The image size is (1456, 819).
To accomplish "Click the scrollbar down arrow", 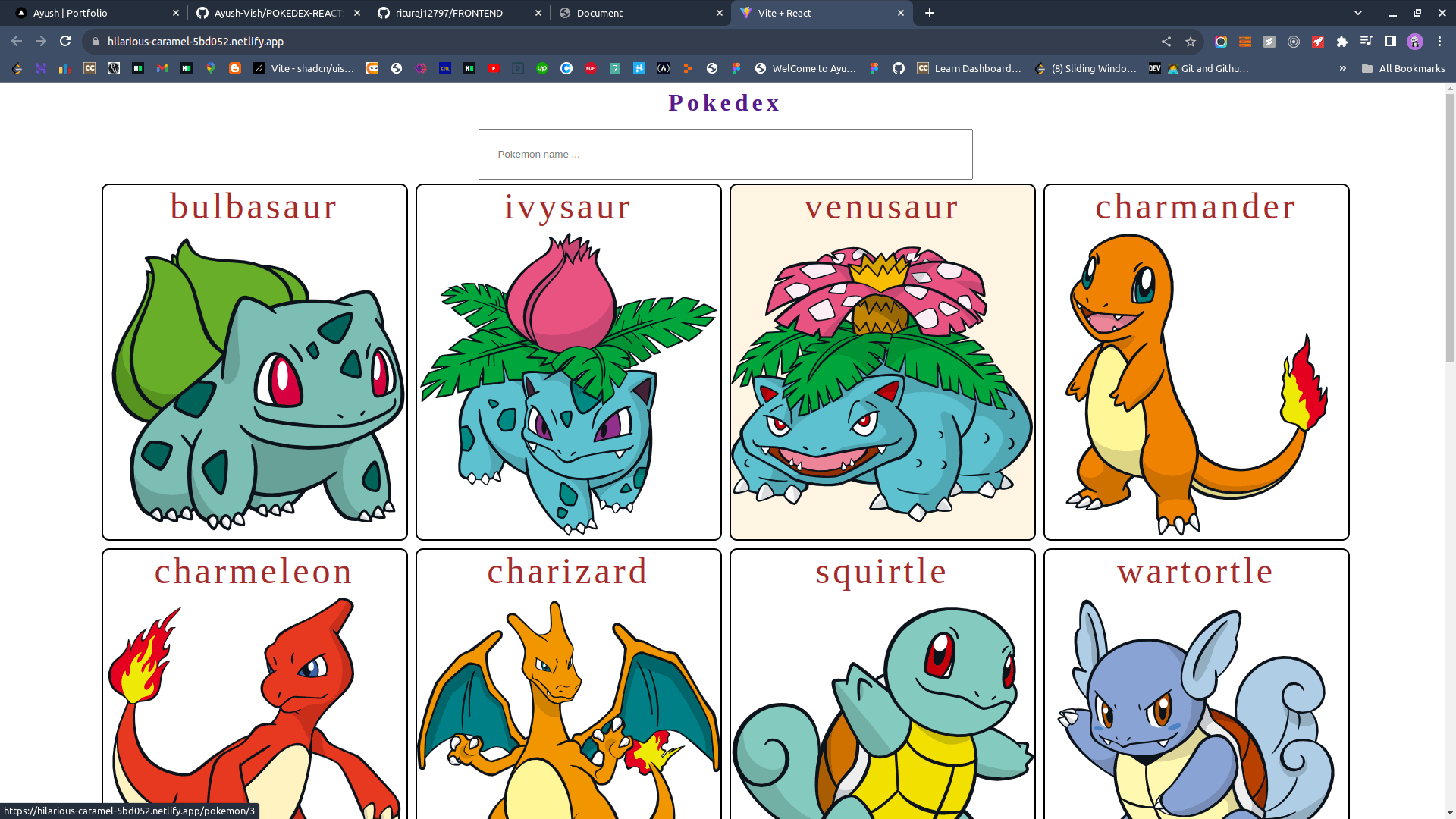I will point(1450,813).
